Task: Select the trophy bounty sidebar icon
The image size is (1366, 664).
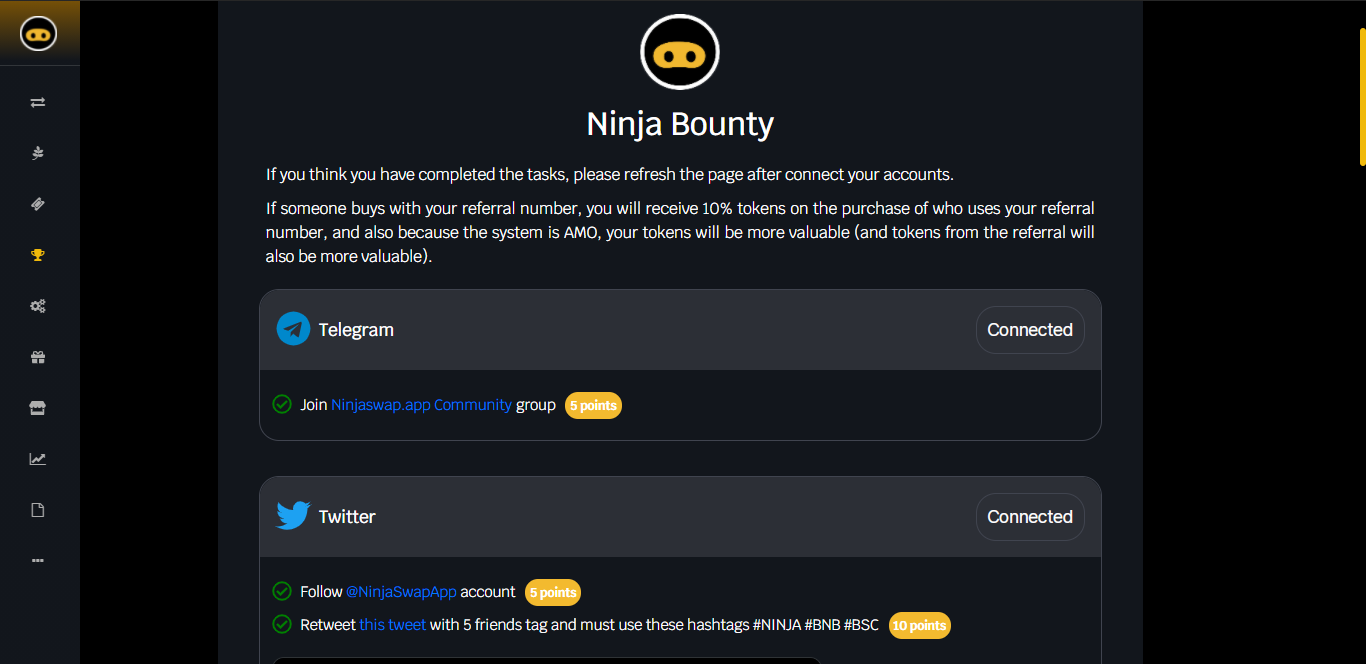Action: [x=38, y=255]
